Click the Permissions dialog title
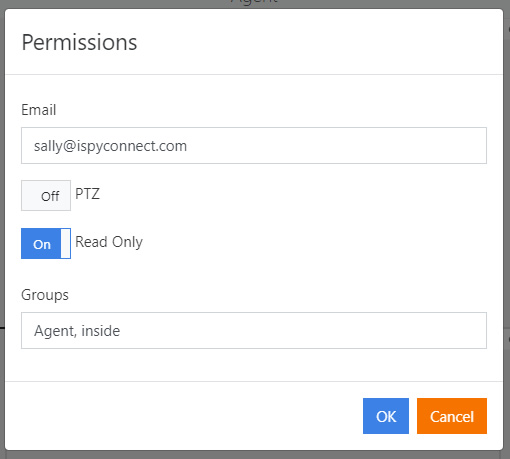Image resolution: width=510 pixels, height=459 pixels. [x=79, y=42]
